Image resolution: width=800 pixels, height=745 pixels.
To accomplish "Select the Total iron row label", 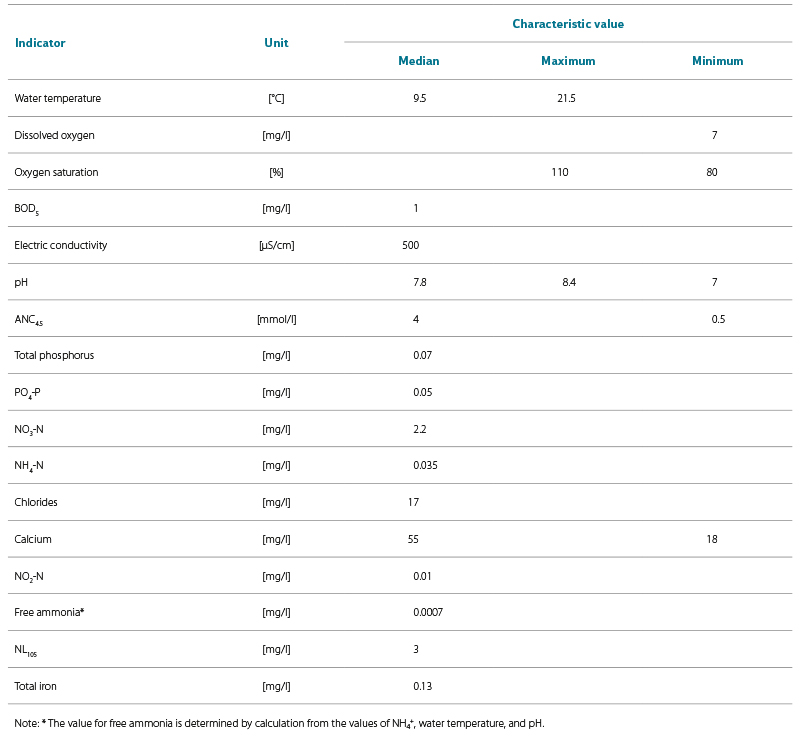I will pos(38,686).
